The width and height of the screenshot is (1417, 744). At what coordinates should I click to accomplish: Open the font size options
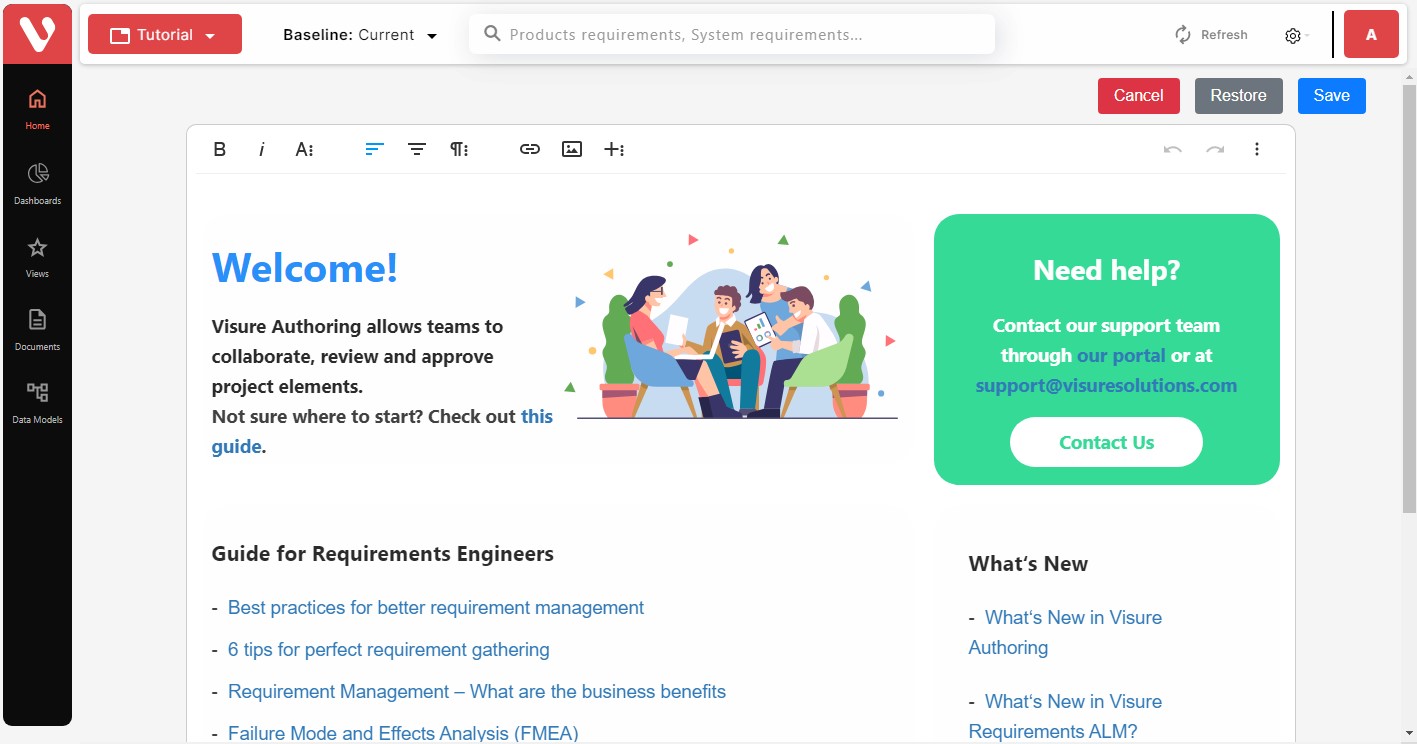pyautogui.click(x=304, y=149)
